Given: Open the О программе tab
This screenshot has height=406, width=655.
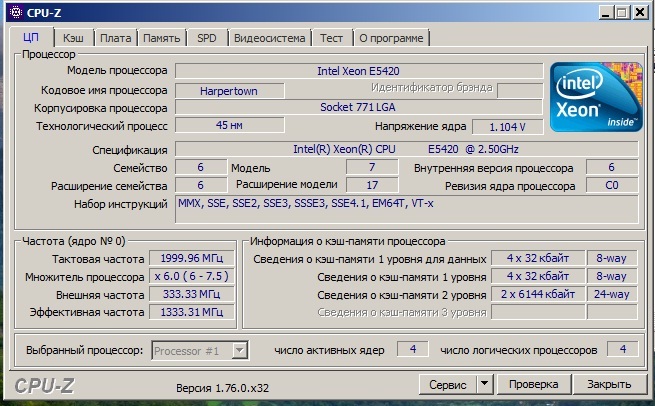Looking at the screenshot, I should point(391,38).
